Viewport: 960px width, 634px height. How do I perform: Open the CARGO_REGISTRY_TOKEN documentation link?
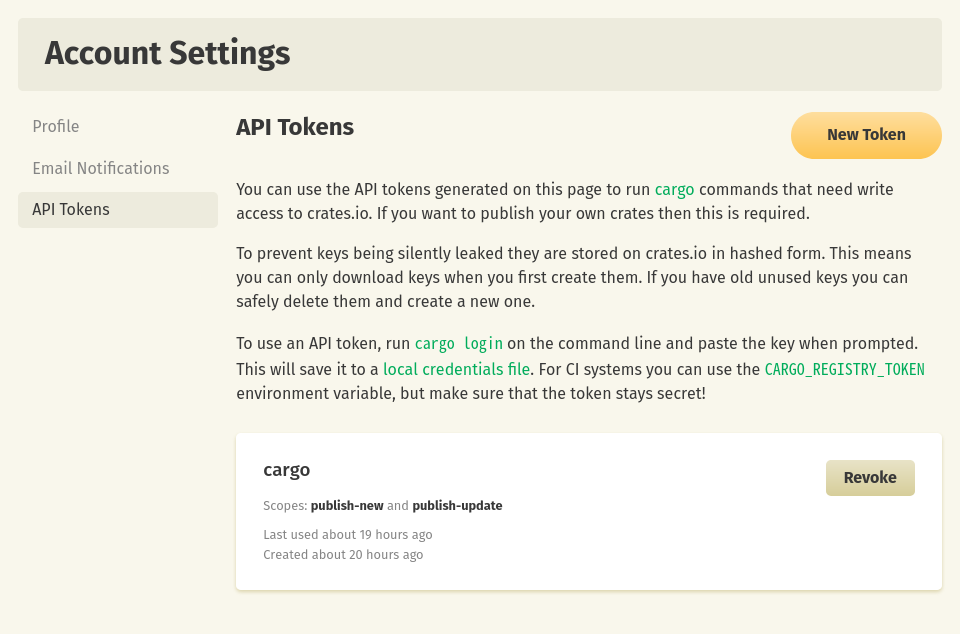844,369
